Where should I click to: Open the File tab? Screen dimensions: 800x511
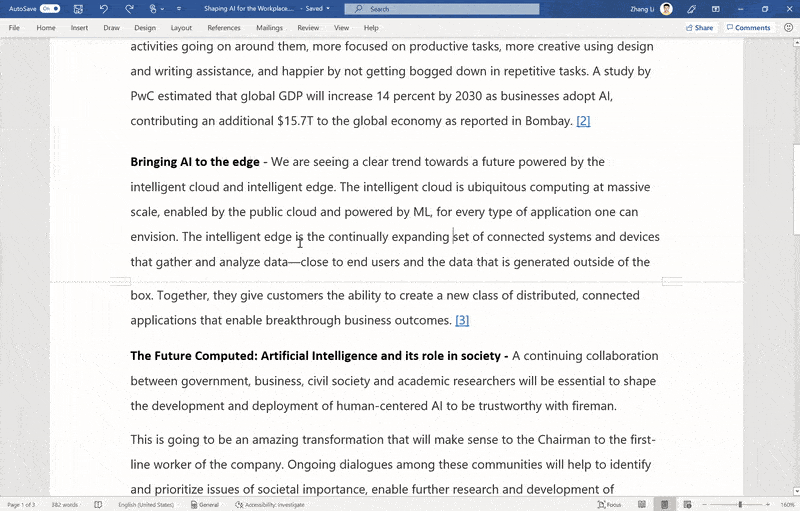(14, 28)
